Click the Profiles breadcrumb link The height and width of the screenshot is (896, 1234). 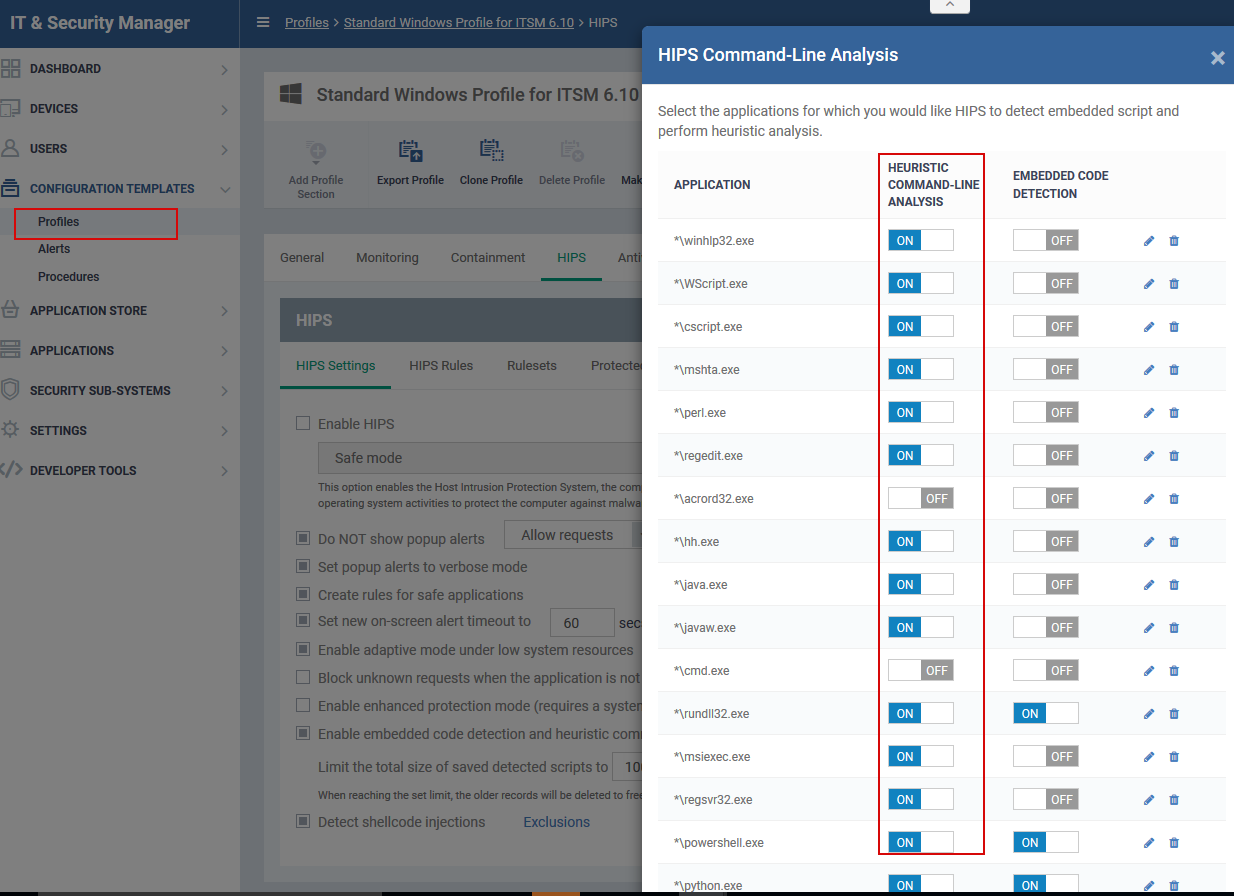point(307,22)
